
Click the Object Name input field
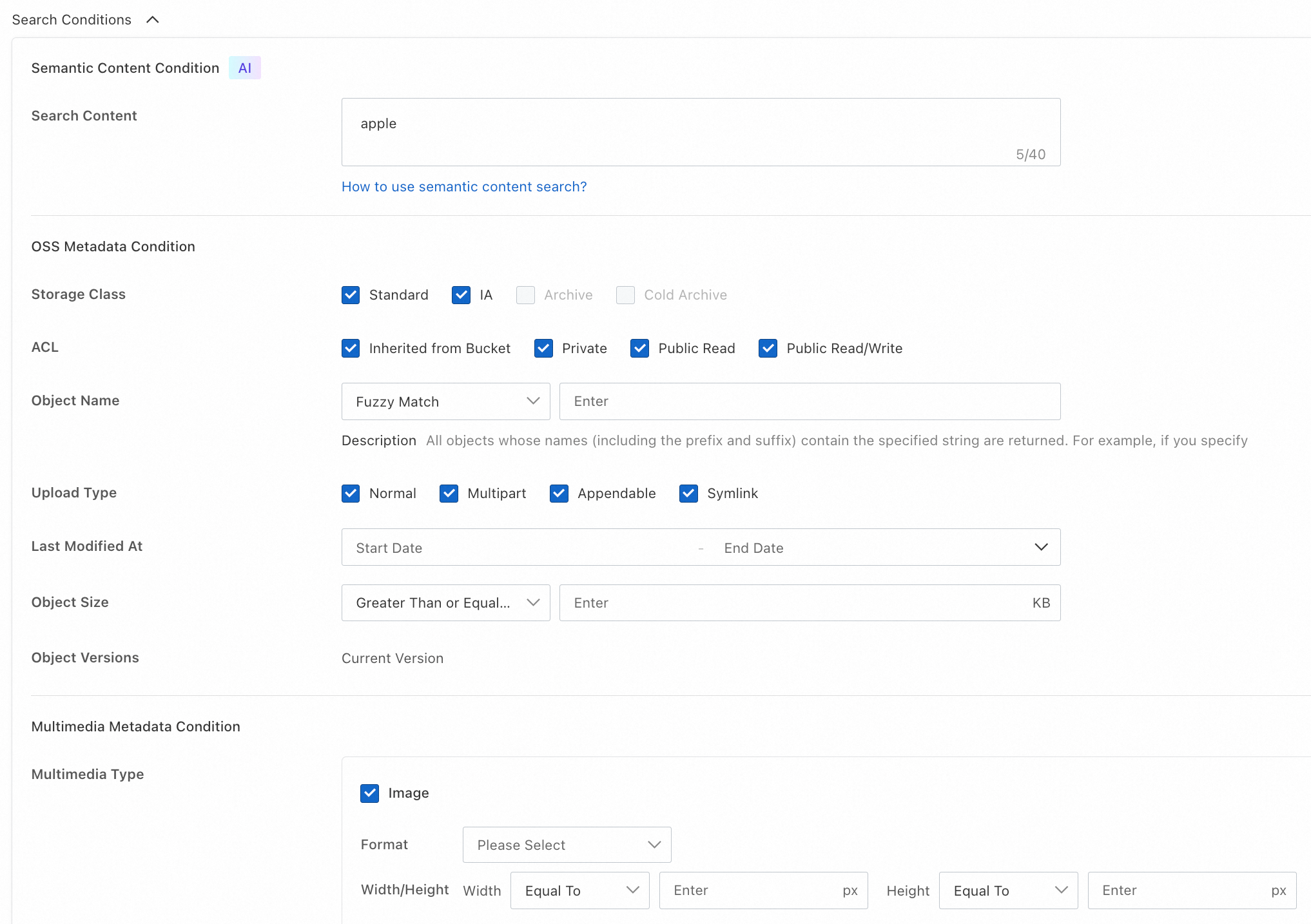pyautogui.click(x=809, y=401)
